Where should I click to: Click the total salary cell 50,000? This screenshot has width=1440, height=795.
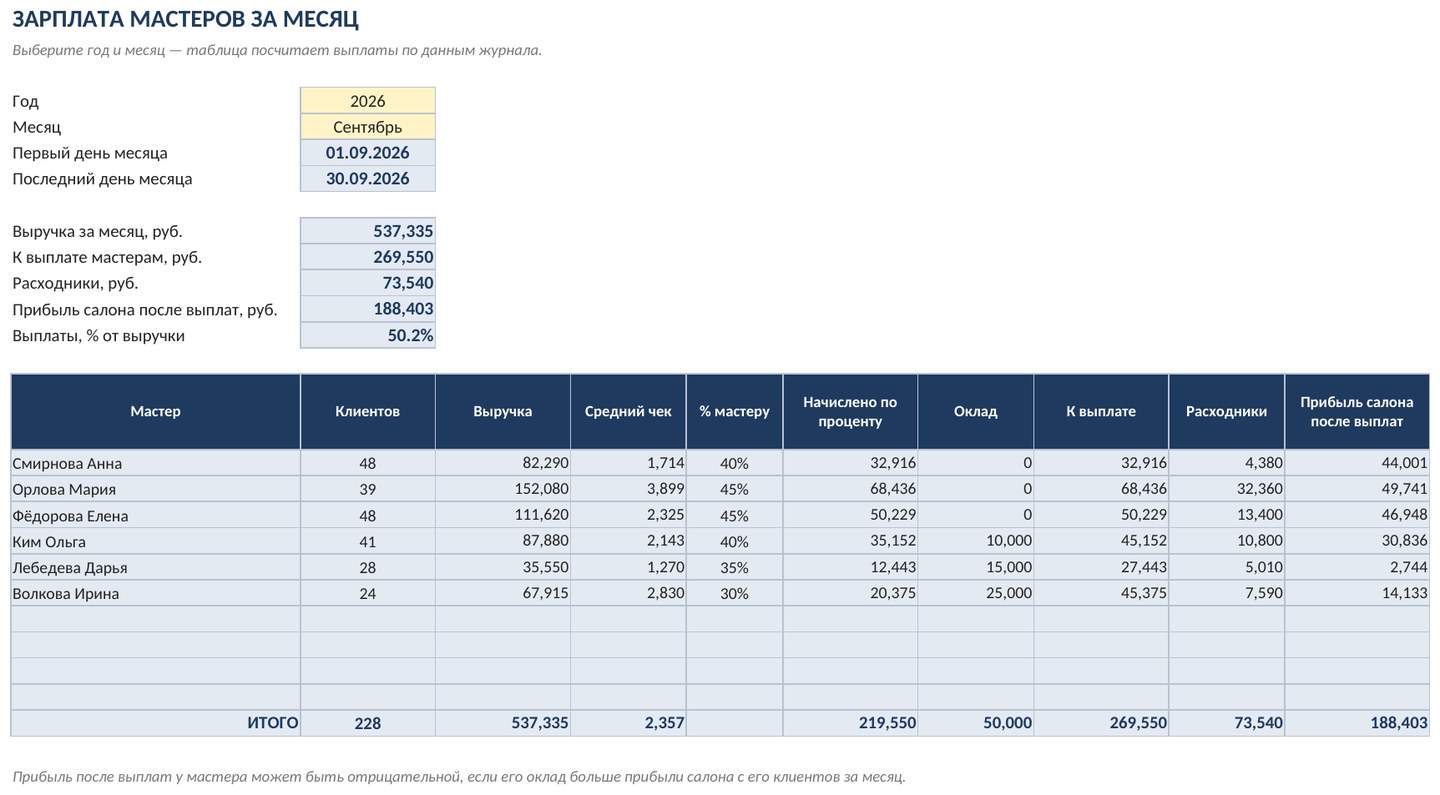[976, 723]
